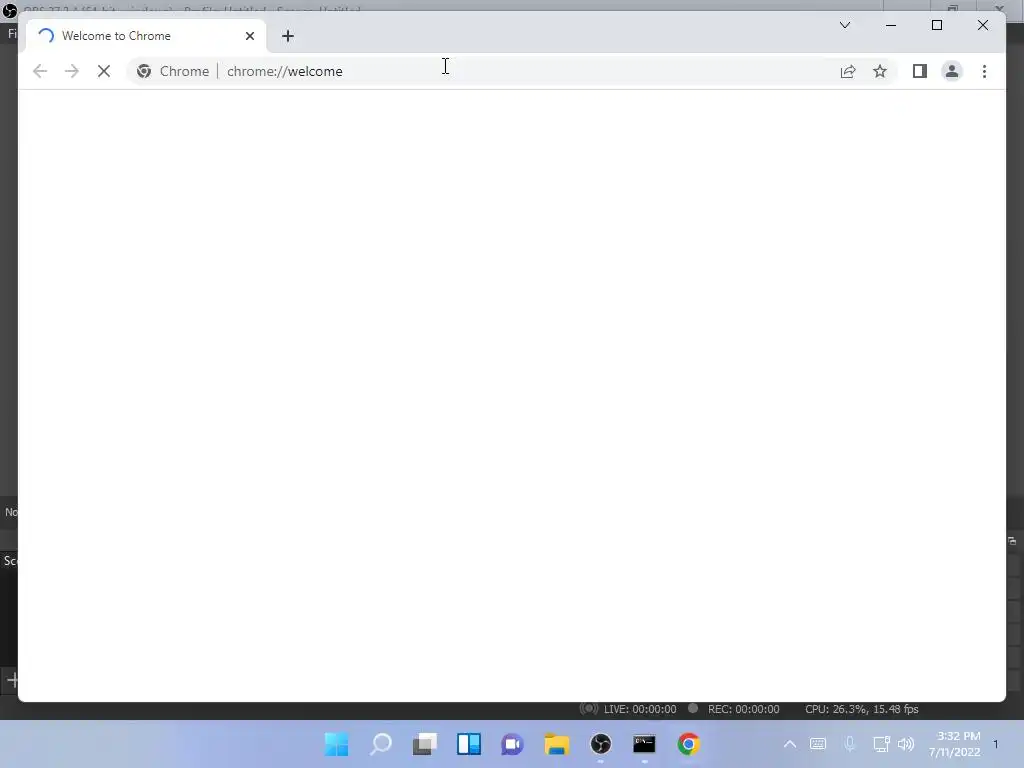This screenshot has height=768, width=1024.
Task: Bookmark this tab with star
Action: pos(880,71)
